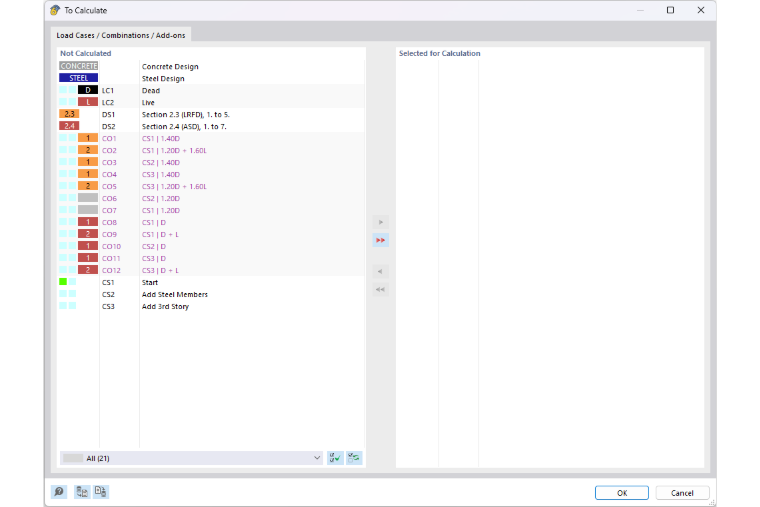The width and height of the screenshot is (760, 507).
Task: Confirm with the OK button
Action: point(622,493)
